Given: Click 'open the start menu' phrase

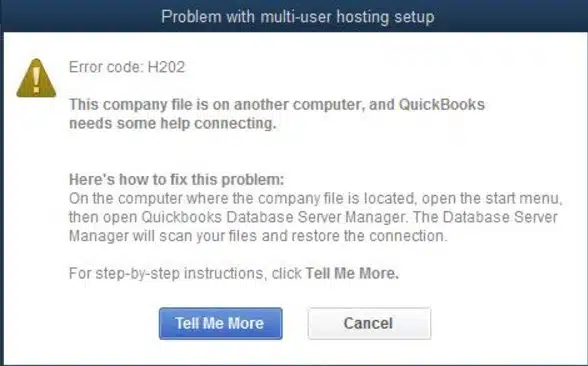Looking at the screenshot, I should 492,198.
